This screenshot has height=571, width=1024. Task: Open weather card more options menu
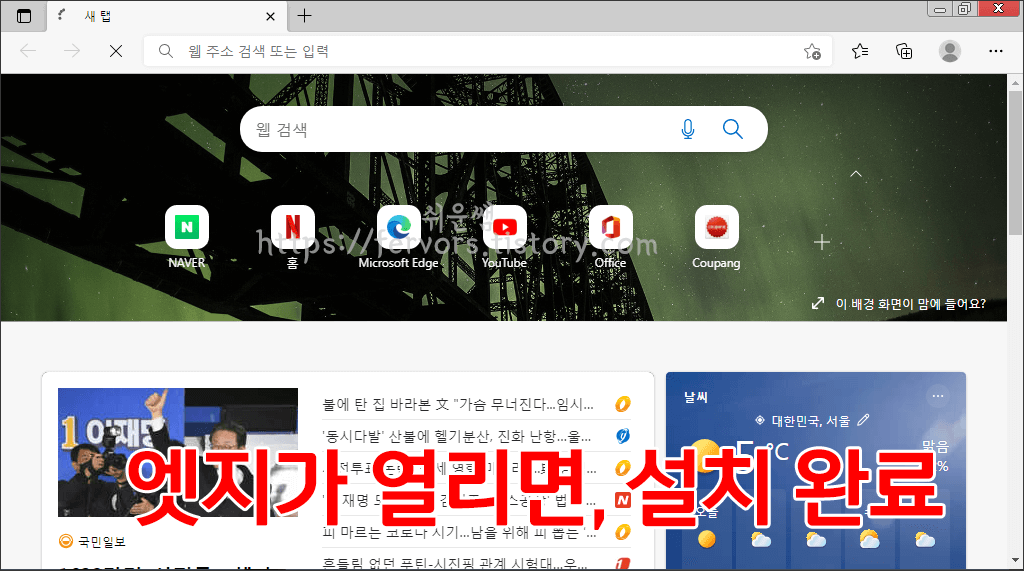[x=938, y=396]
